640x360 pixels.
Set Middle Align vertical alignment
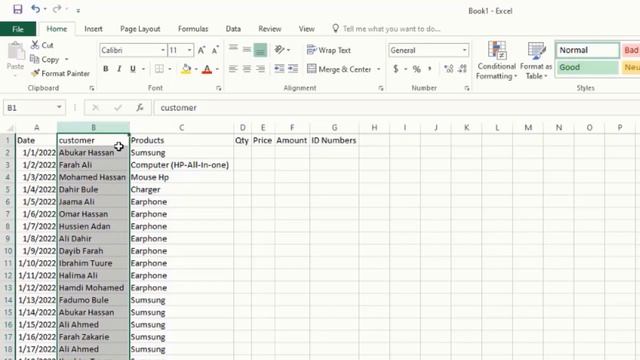point(247,49)
